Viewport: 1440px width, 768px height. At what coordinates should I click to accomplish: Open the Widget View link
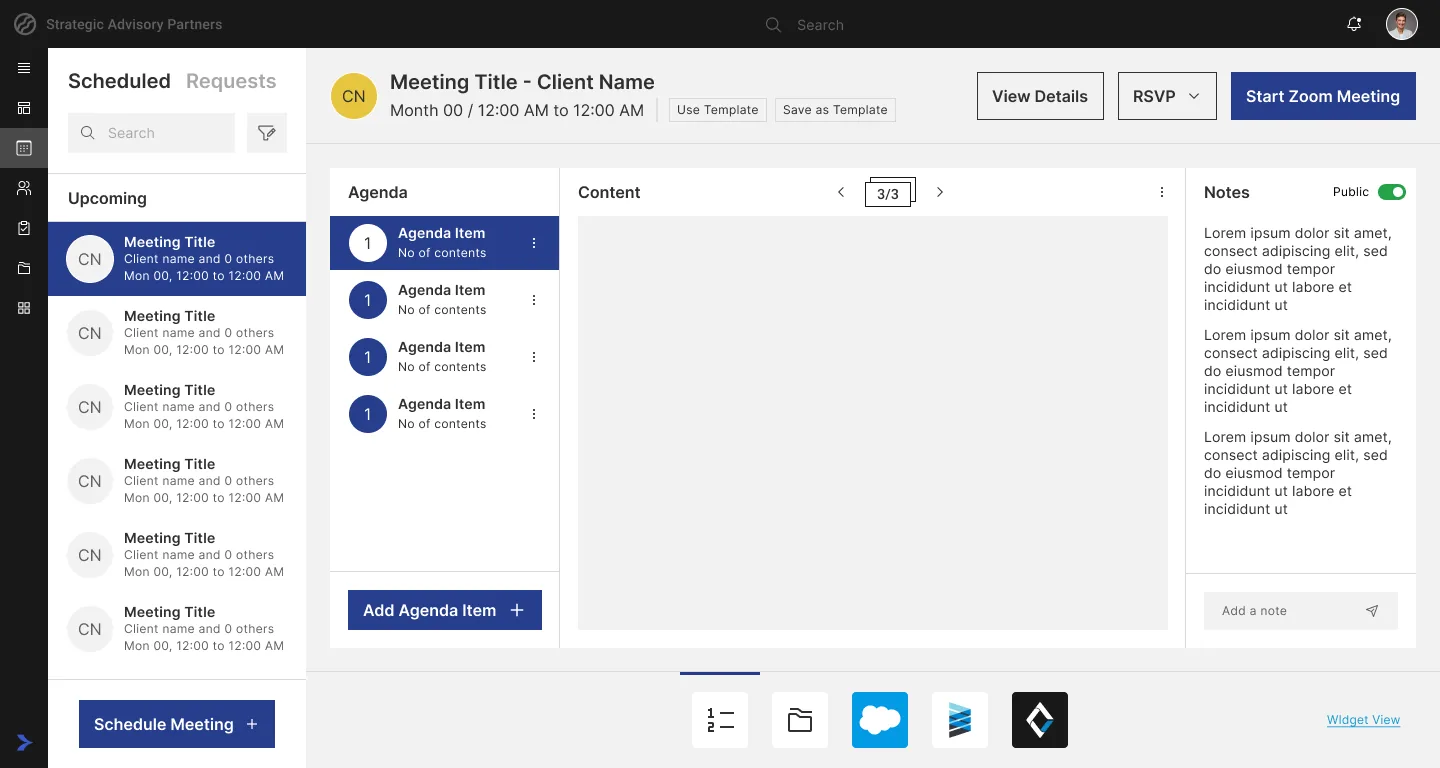click(x=1363, y=720)
